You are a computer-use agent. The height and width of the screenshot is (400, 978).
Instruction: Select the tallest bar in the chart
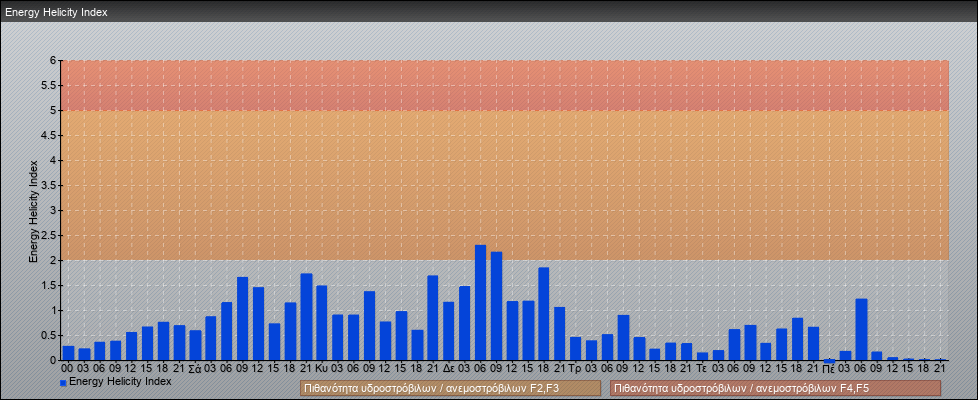click(x=480, y=303)
